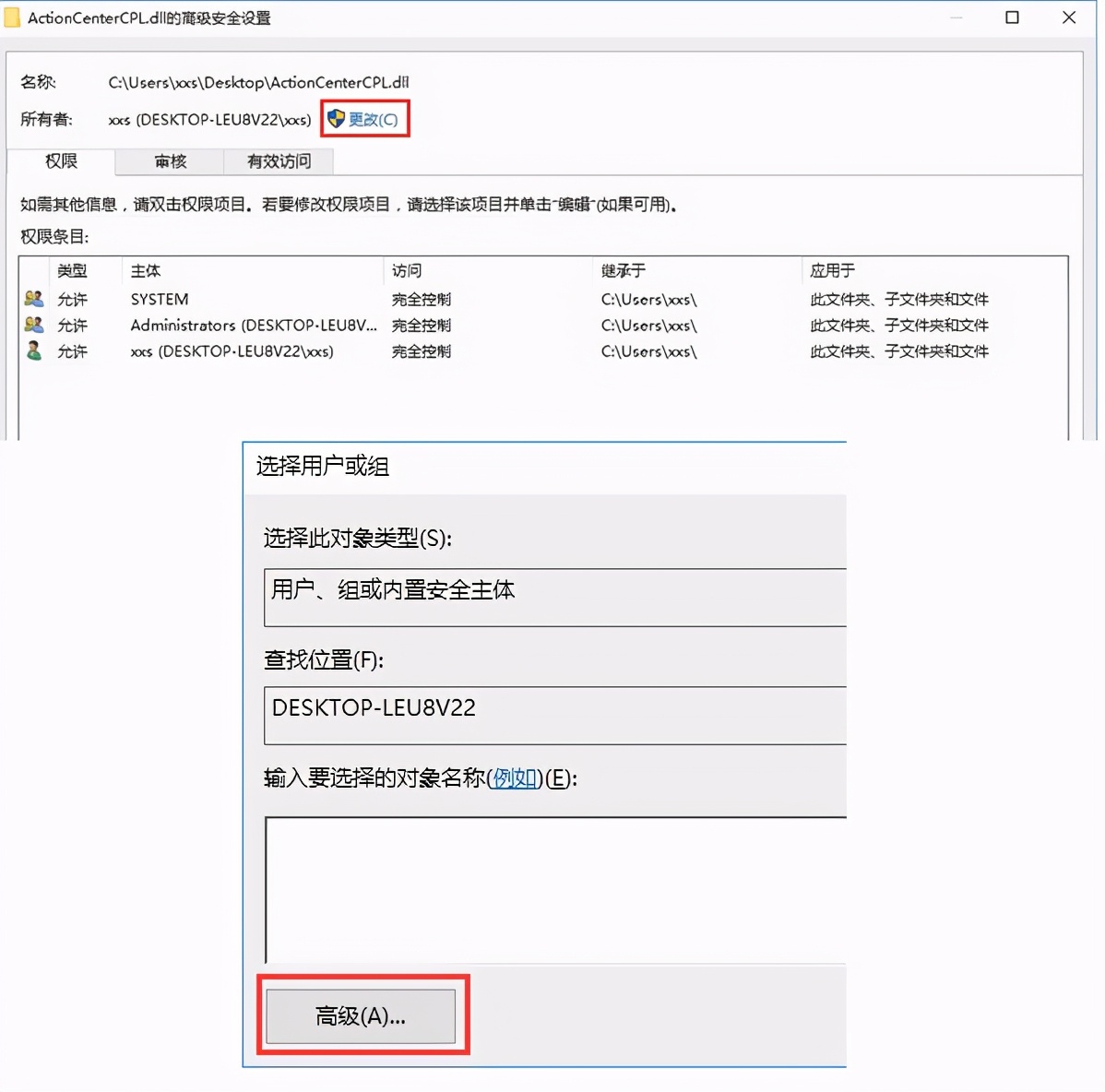
Task: Switch to the 有效访问 tab
Action: [279, 161]
